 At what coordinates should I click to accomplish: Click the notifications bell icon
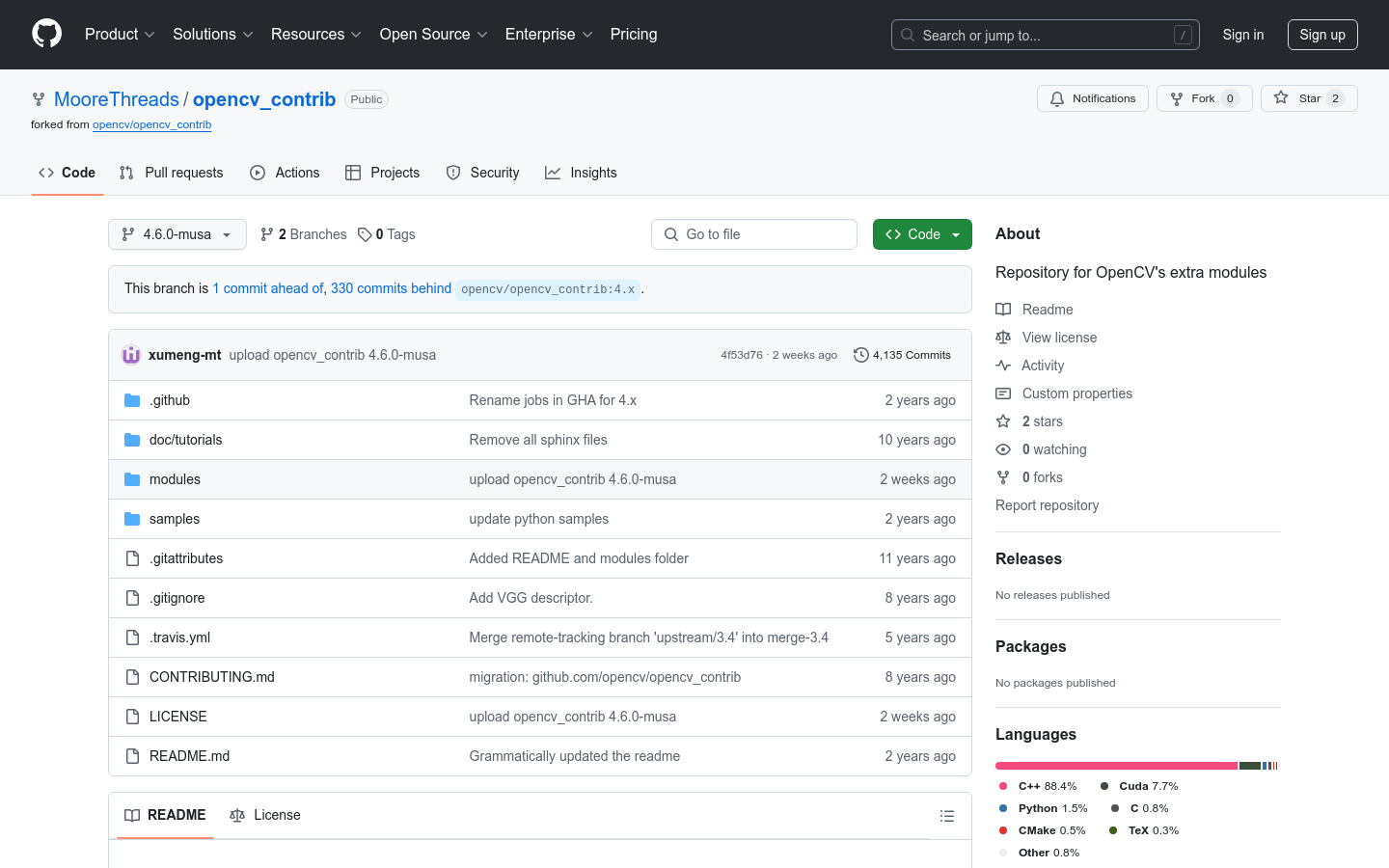(x=1057, y=98)
